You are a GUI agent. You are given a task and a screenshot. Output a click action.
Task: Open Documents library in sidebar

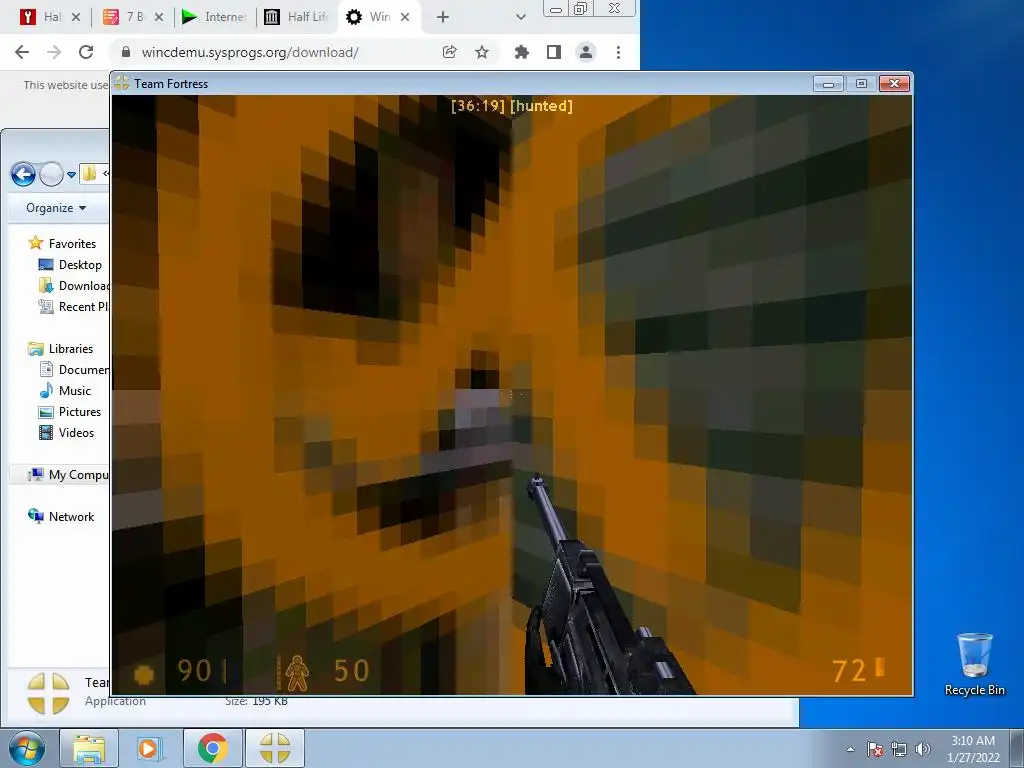(74, 370)
